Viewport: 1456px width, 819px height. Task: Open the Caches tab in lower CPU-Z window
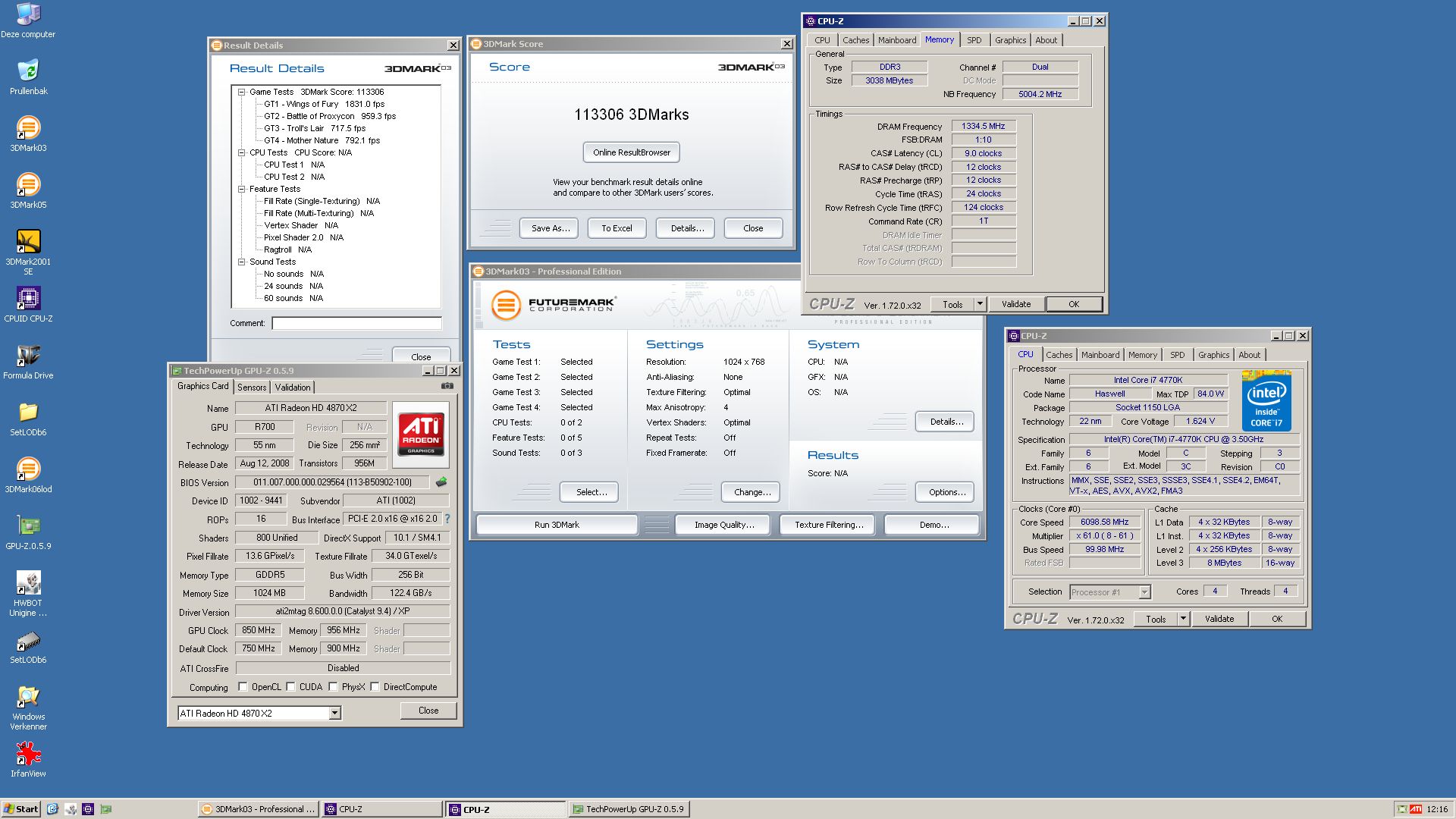click(x=1059, y=355)
